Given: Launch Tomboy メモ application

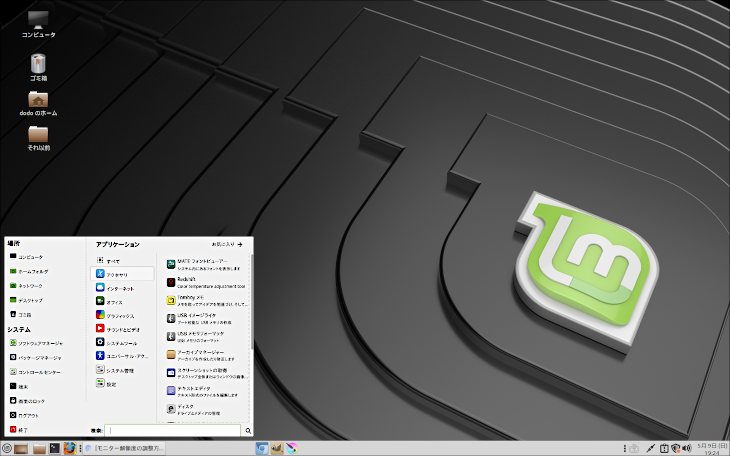Looking at the screenshot, I should click(208, 300).
